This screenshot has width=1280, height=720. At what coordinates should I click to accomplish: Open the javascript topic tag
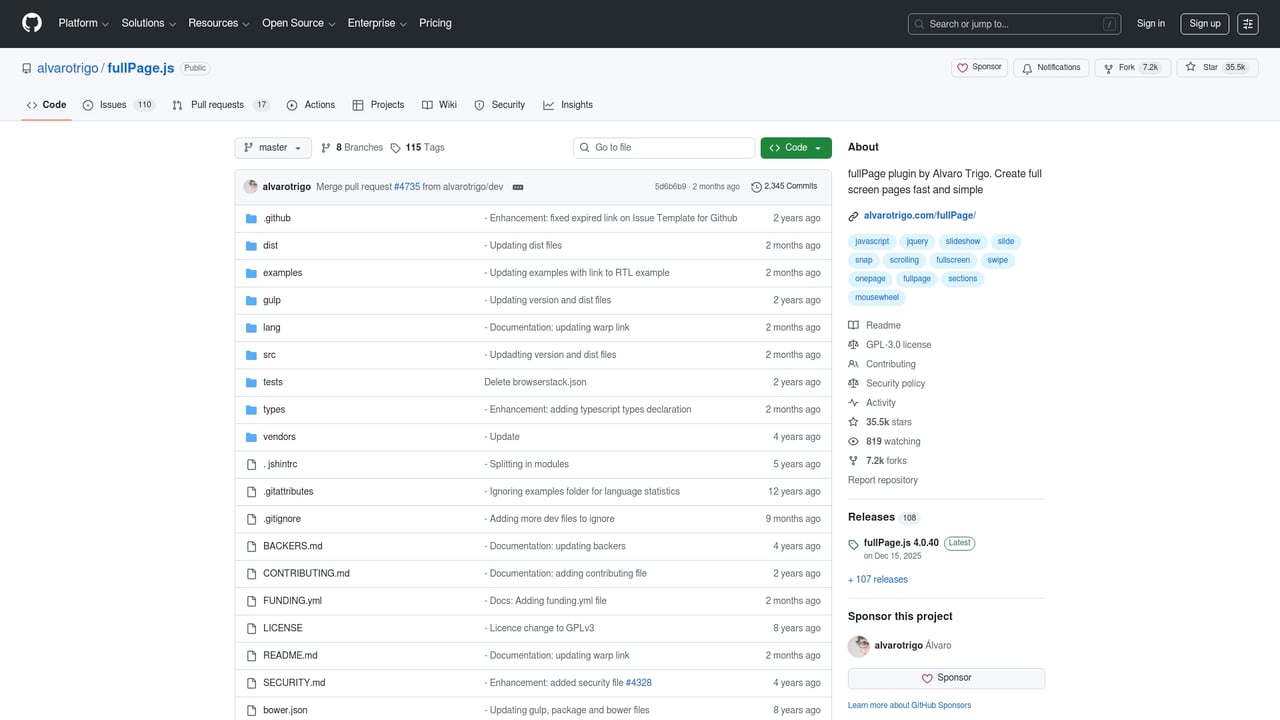click(x=871, y=241)
